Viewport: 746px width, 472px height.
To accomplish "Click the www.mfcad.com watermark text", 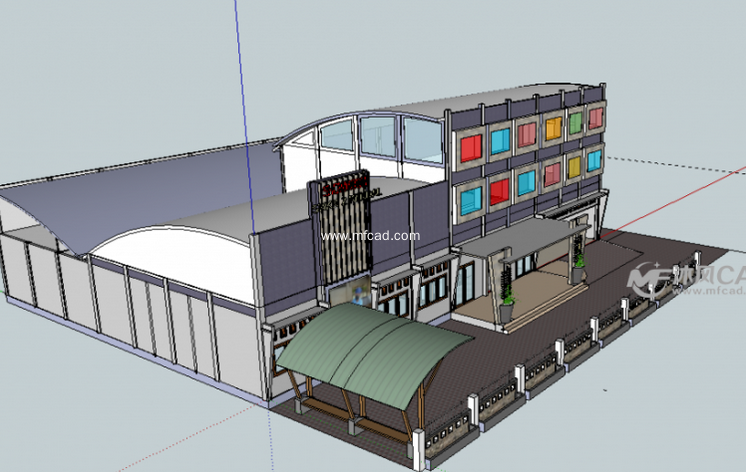I will [x=370, y=237].
